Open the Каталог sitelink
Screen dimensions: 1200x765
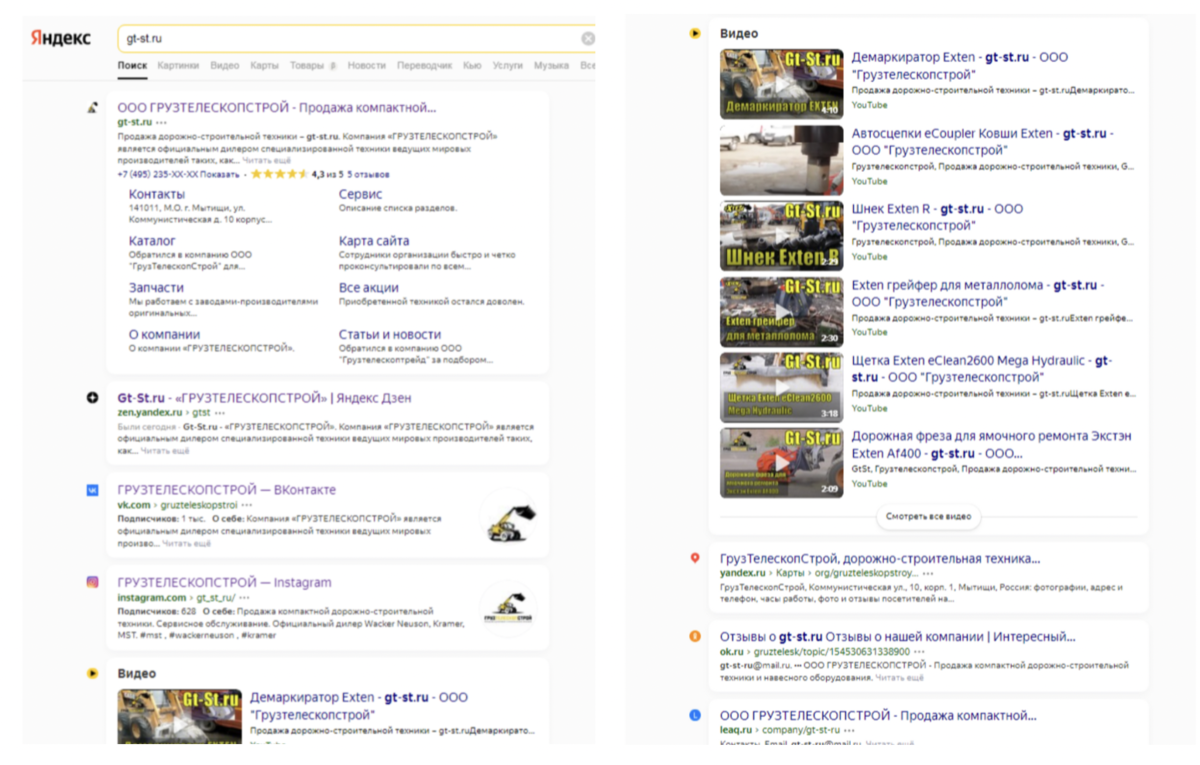coord(152,241)
